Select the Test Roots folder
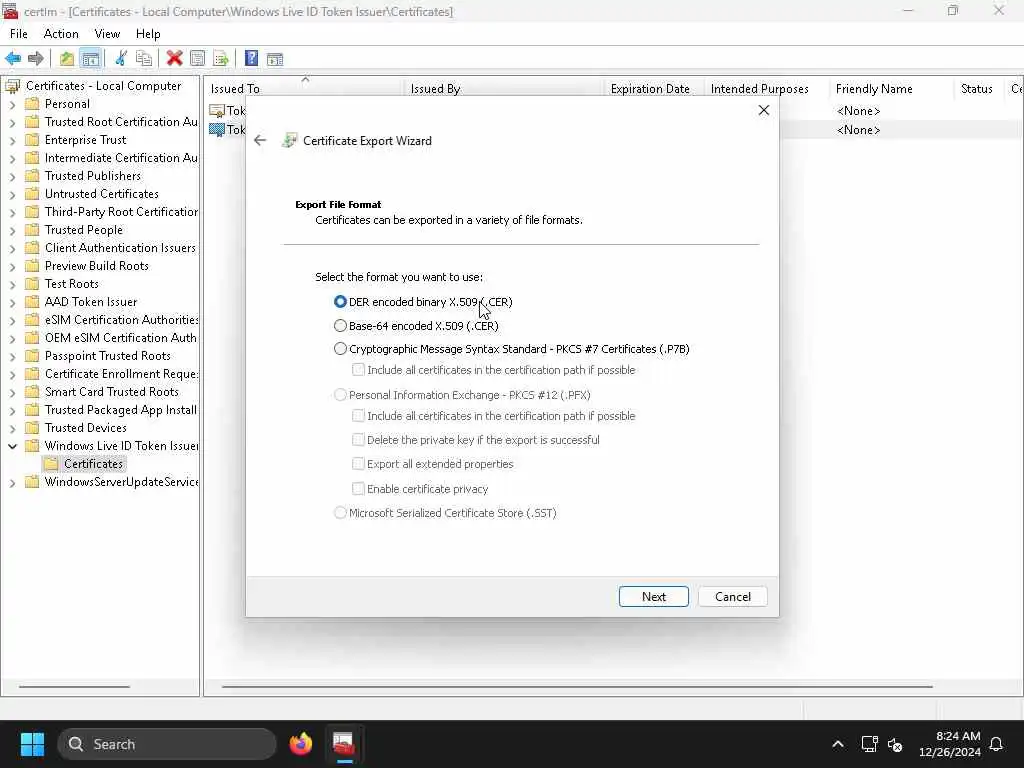The image size is (1024, 768). tap(71, 284)
